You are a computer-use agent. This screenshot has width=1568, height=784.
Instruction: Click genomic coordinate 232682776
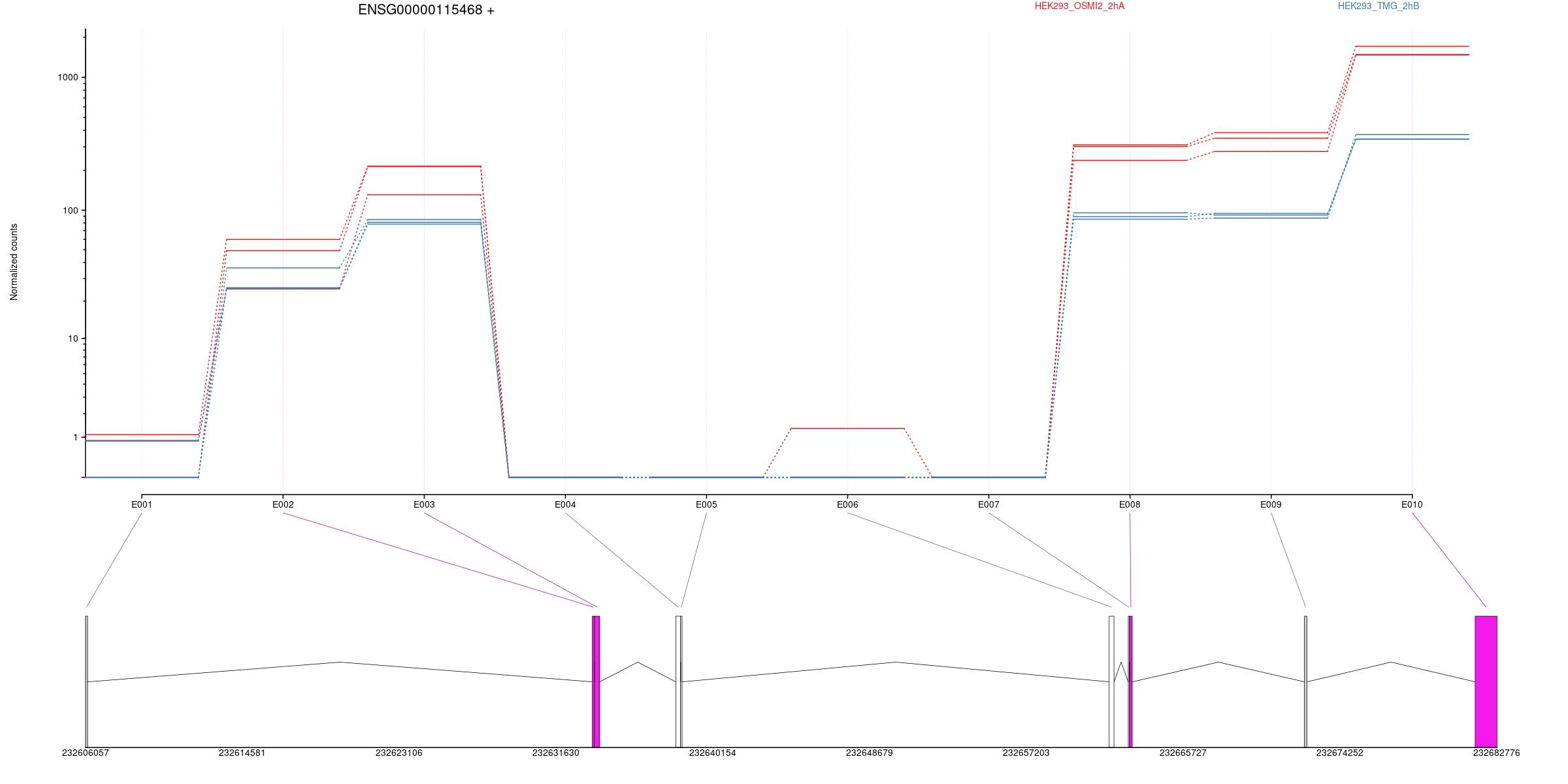tap(1497, 753)
